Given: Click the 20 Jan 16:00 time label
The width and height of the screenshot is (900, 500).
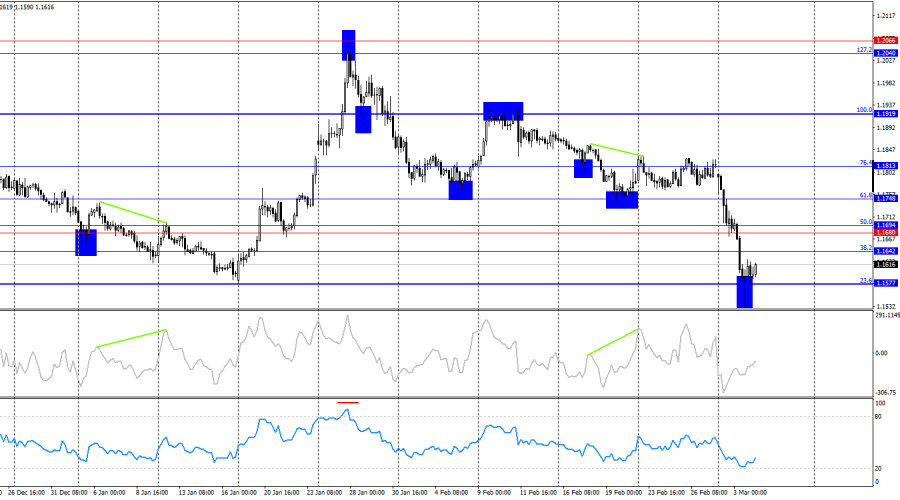Looking at the screenshot, I should (281, 493).
